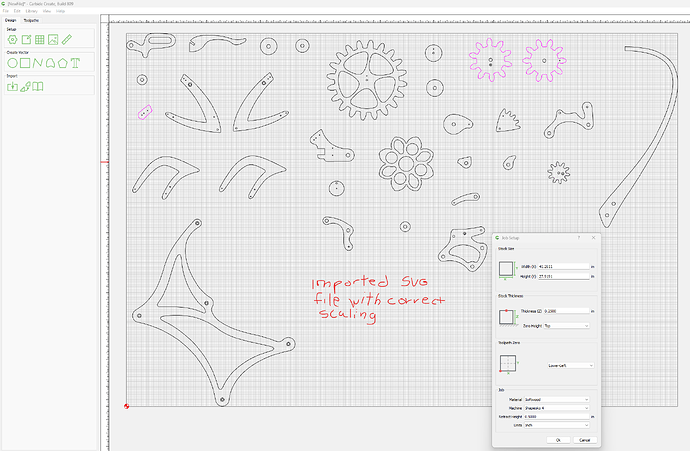This screenshot has width=690, height=451.
Task: Expand the Toolpath Zero Lower-Left dropdown
Action: tap(570, 366)
